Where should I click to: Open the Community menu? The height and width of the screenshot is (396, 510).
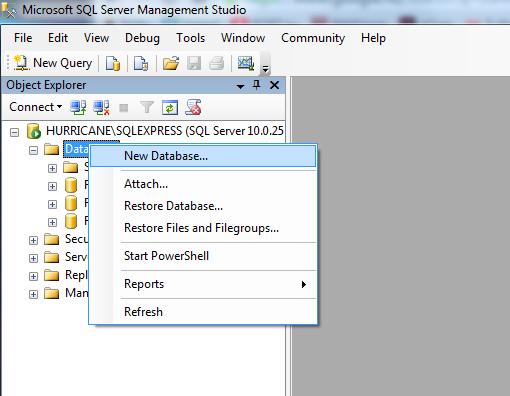(x=313, y=38)
